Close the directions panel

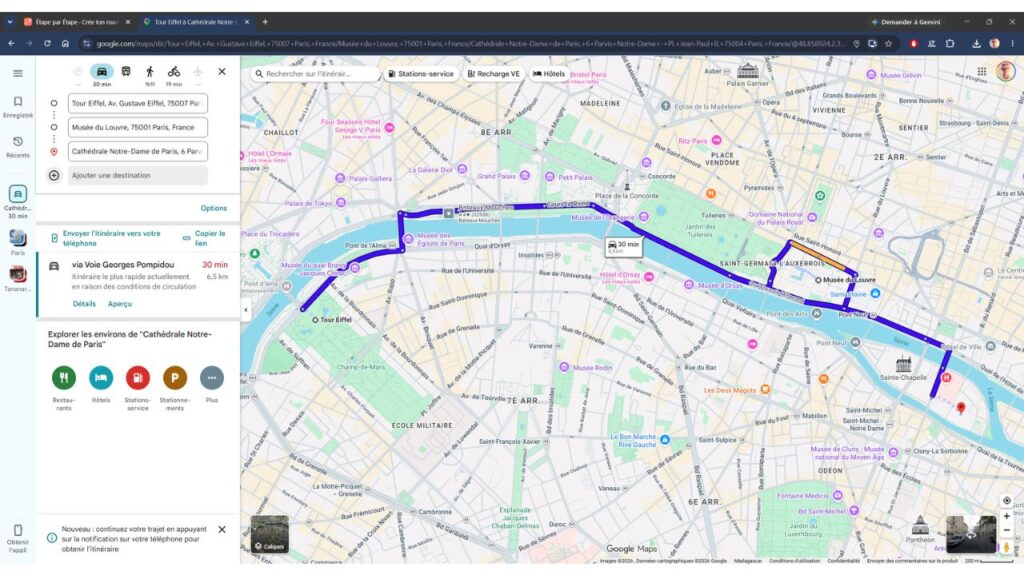pyautogui.click(x=222, y=72)
